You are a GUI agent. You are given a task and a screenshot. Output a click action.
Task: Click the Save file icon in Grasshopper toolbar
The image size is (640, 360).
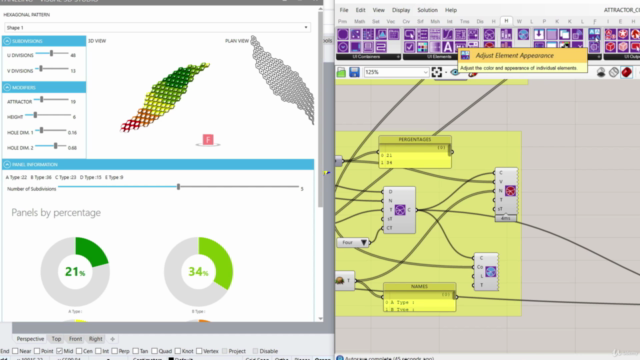(x=354, y=72)
